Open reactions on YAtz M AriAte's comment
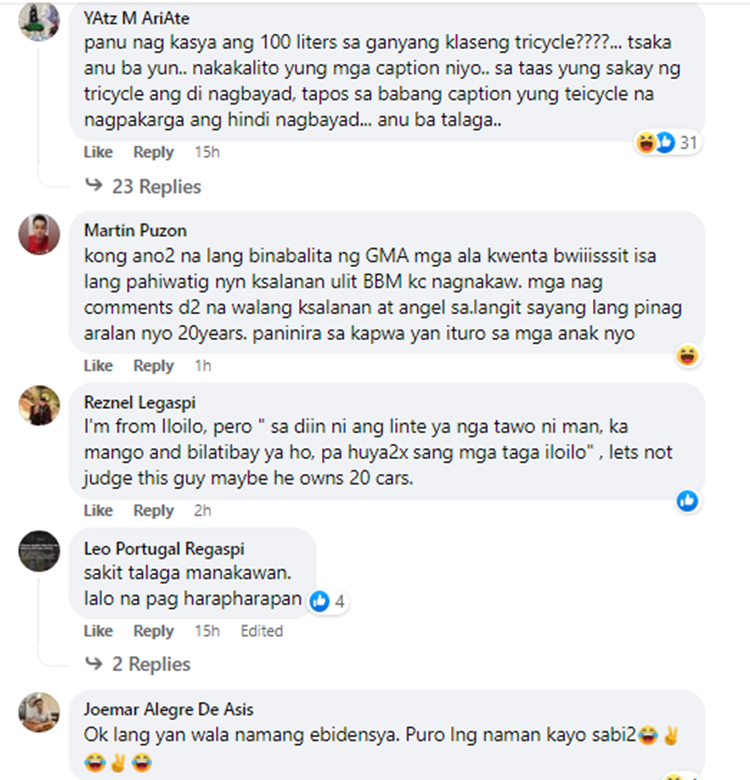 [667, 143]
